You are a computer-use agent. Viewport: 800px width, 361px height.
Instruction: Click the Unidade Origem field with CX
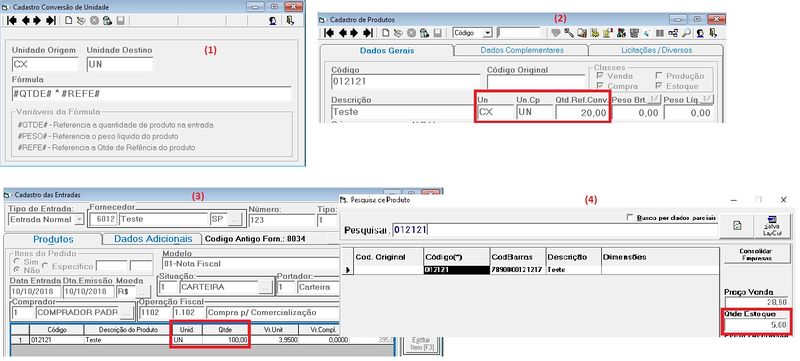coord(45,64)
